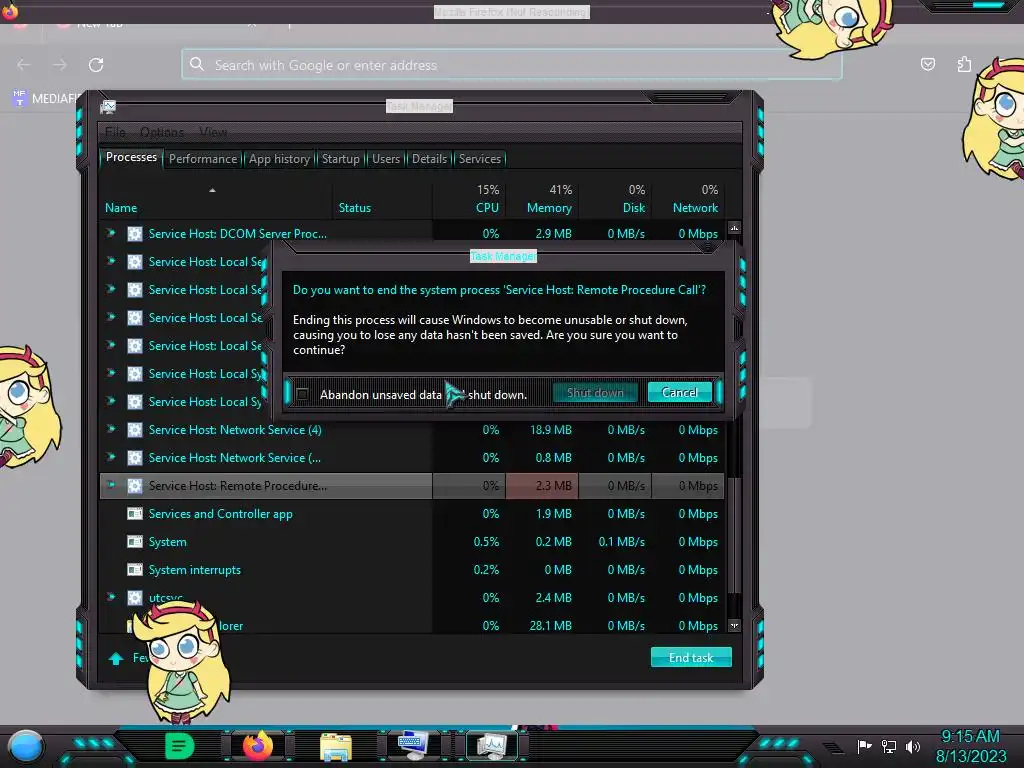This screenshot has width=1024, height=768.
Task: Switch to the Services tab
Action: [x=479, y=159]
